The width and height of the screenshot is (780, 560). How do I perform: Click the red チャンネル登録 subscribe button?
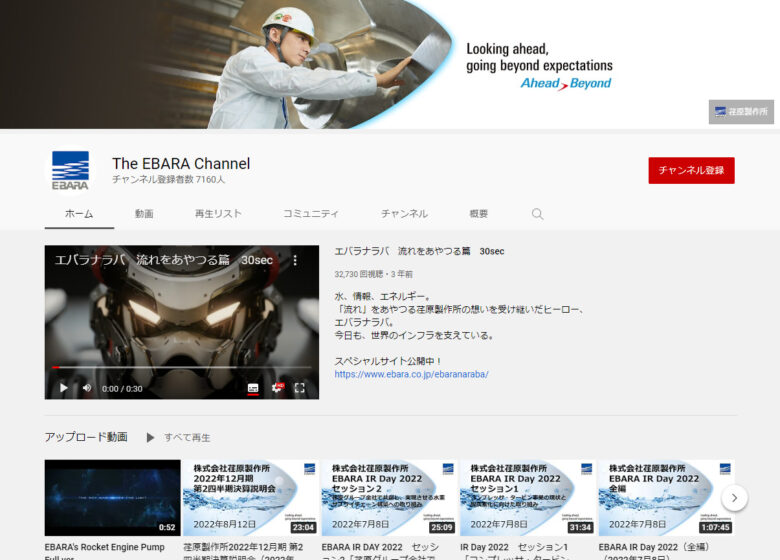[691, 171]
